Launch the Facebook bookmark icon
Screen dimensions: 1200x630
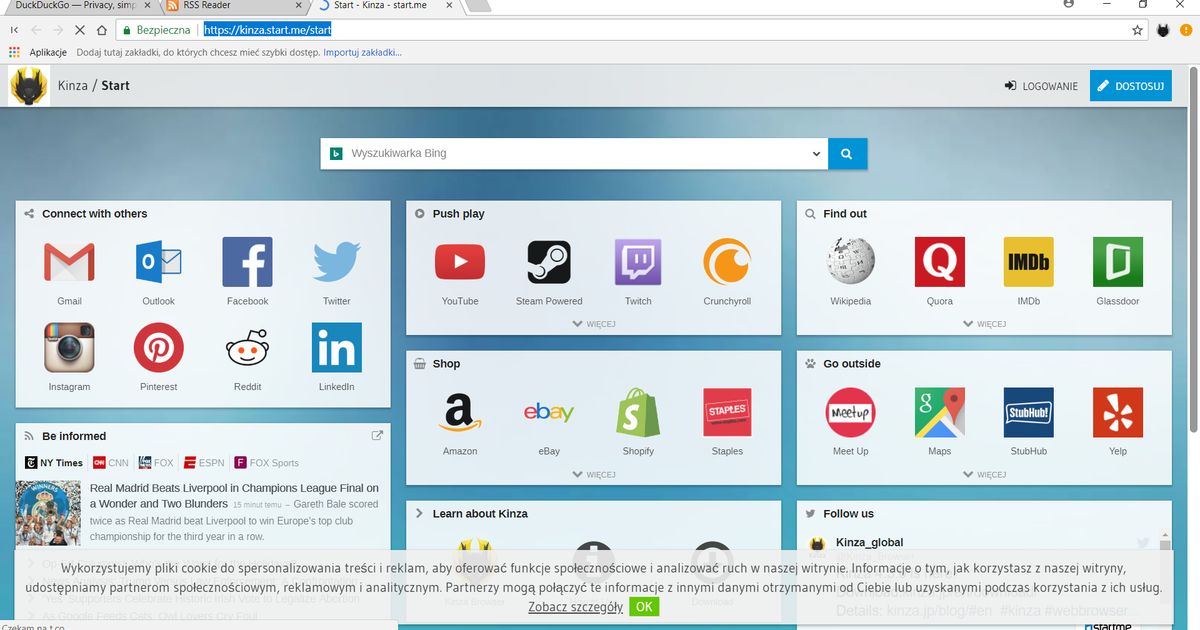point(247,262)
